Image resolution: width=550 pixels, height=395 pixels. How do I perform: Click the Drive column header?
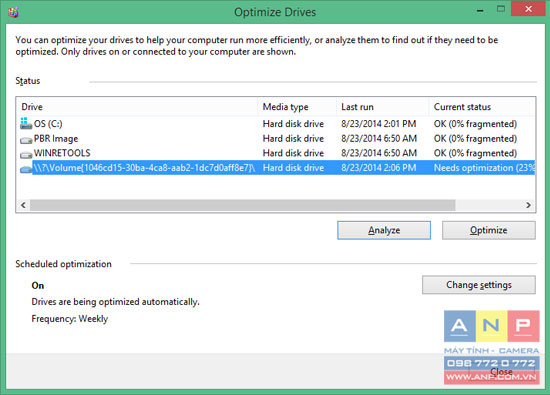137,107
